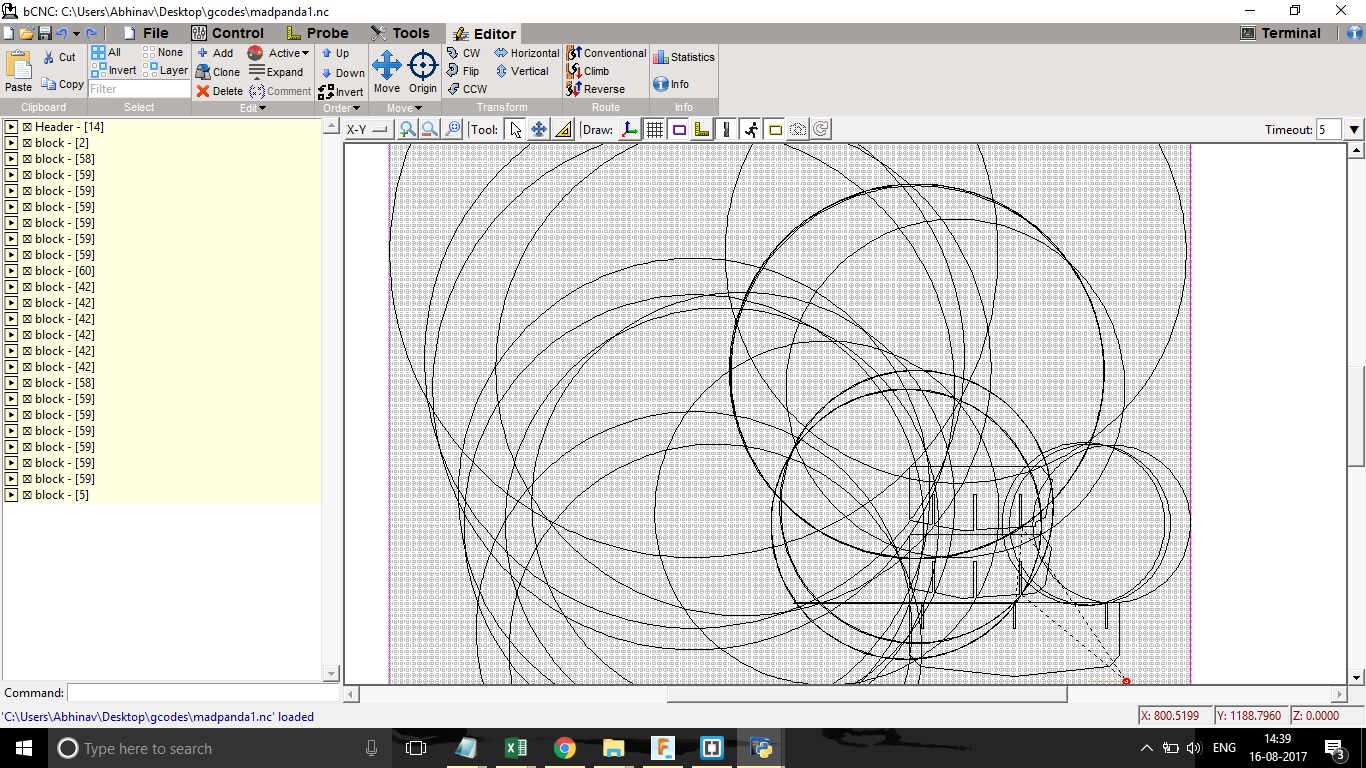
Task: Flip the selection using the Flip icon
Action: coord(461,71)
